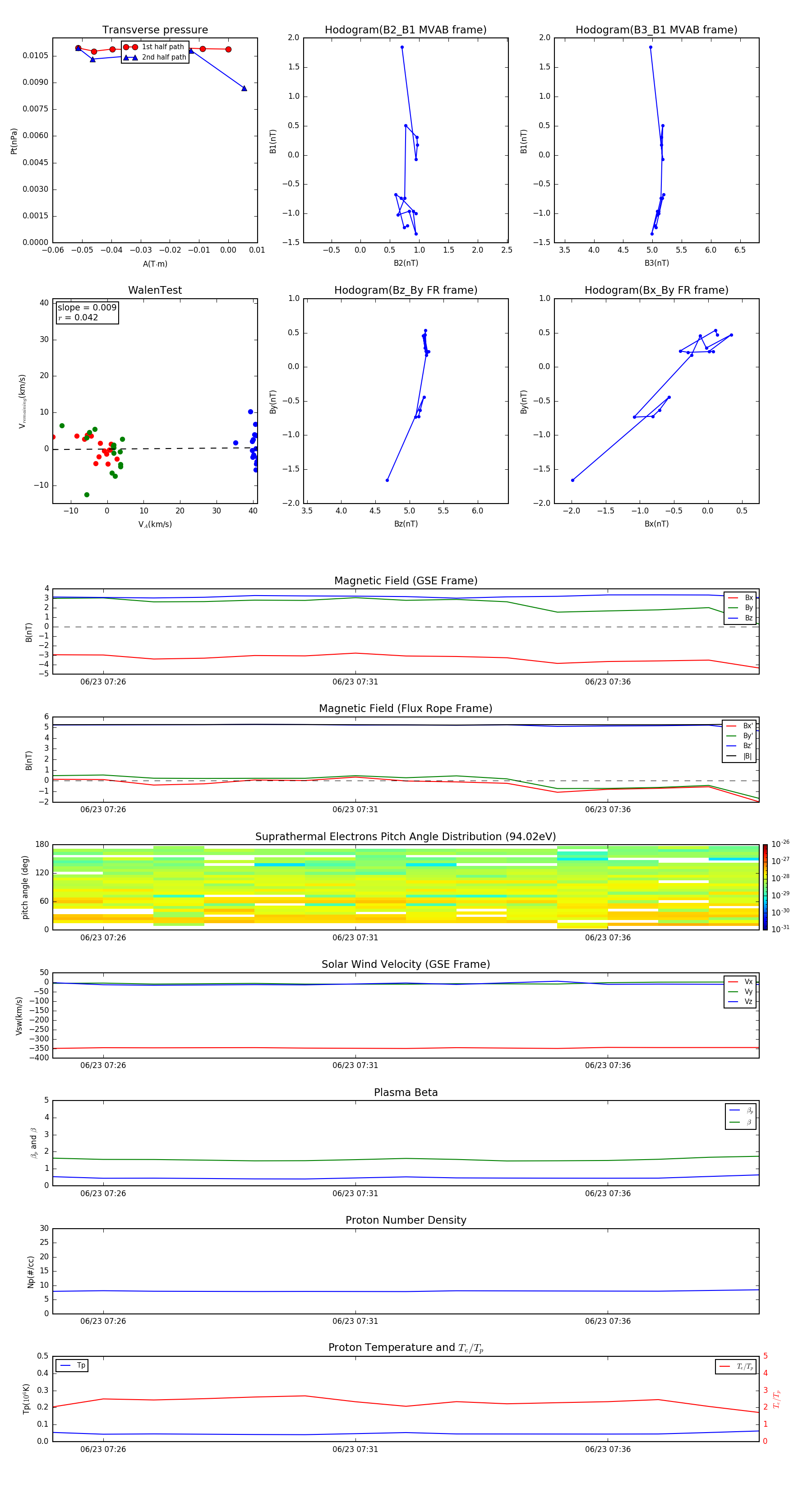Screen dimensions: 812x1489
Task: Click the lowest green dot in WalenTest plot
Action: (87, 495)
